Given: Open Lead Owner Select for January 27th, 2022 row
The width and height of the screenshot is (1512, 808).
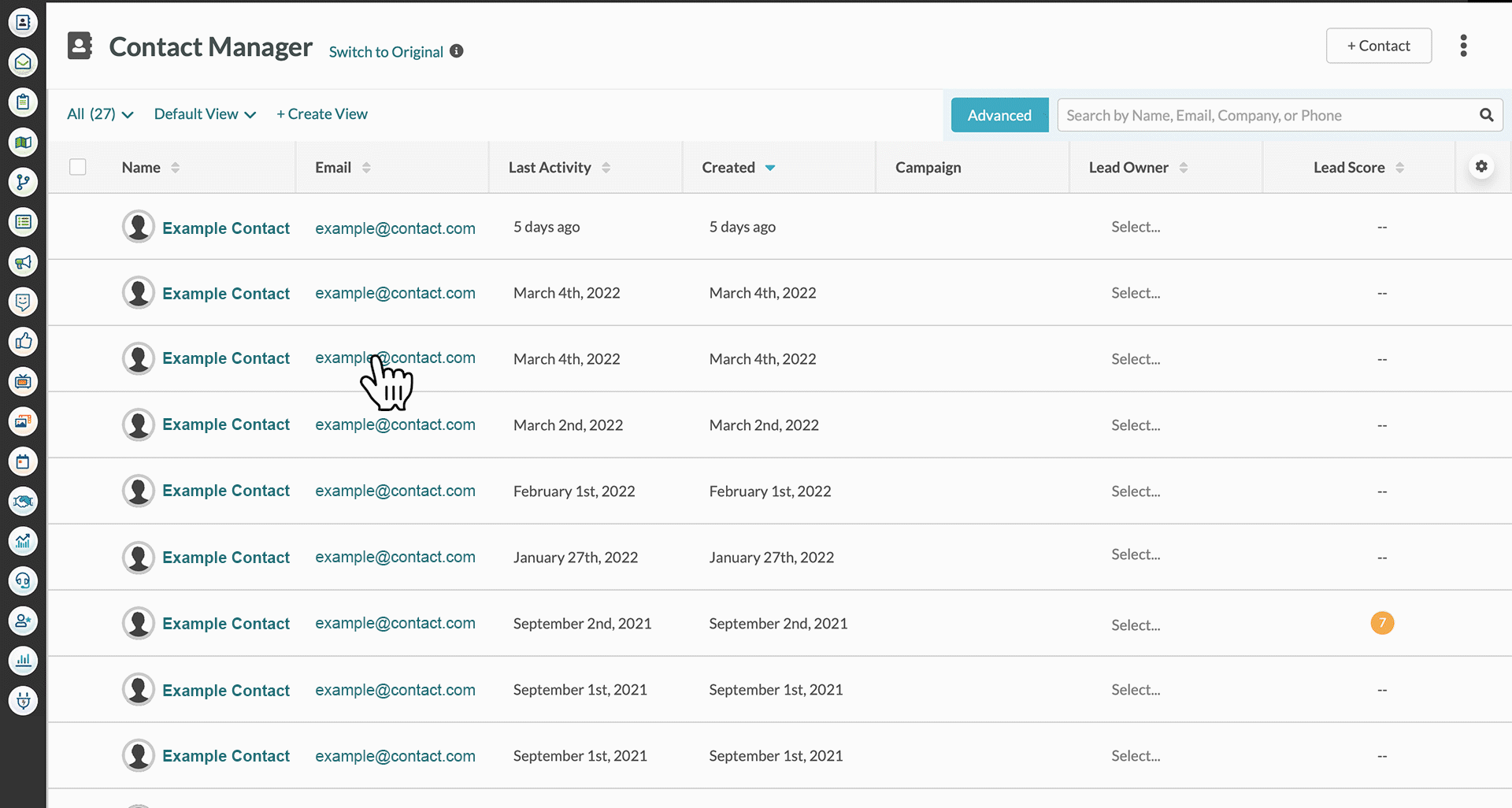Looking at the screenshot, I should pos(1136,554).
